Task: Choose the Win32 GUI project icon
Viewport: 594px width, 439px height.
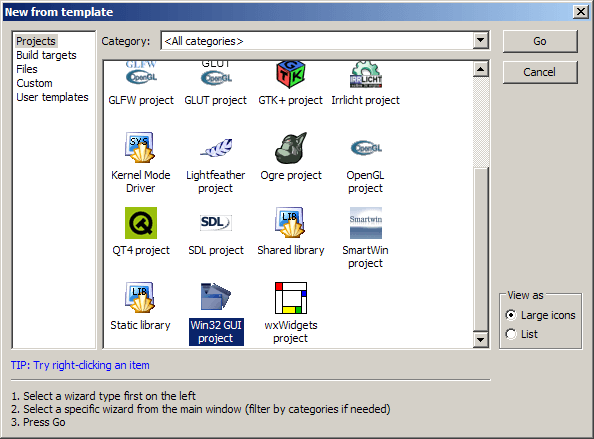Action: 216,297
